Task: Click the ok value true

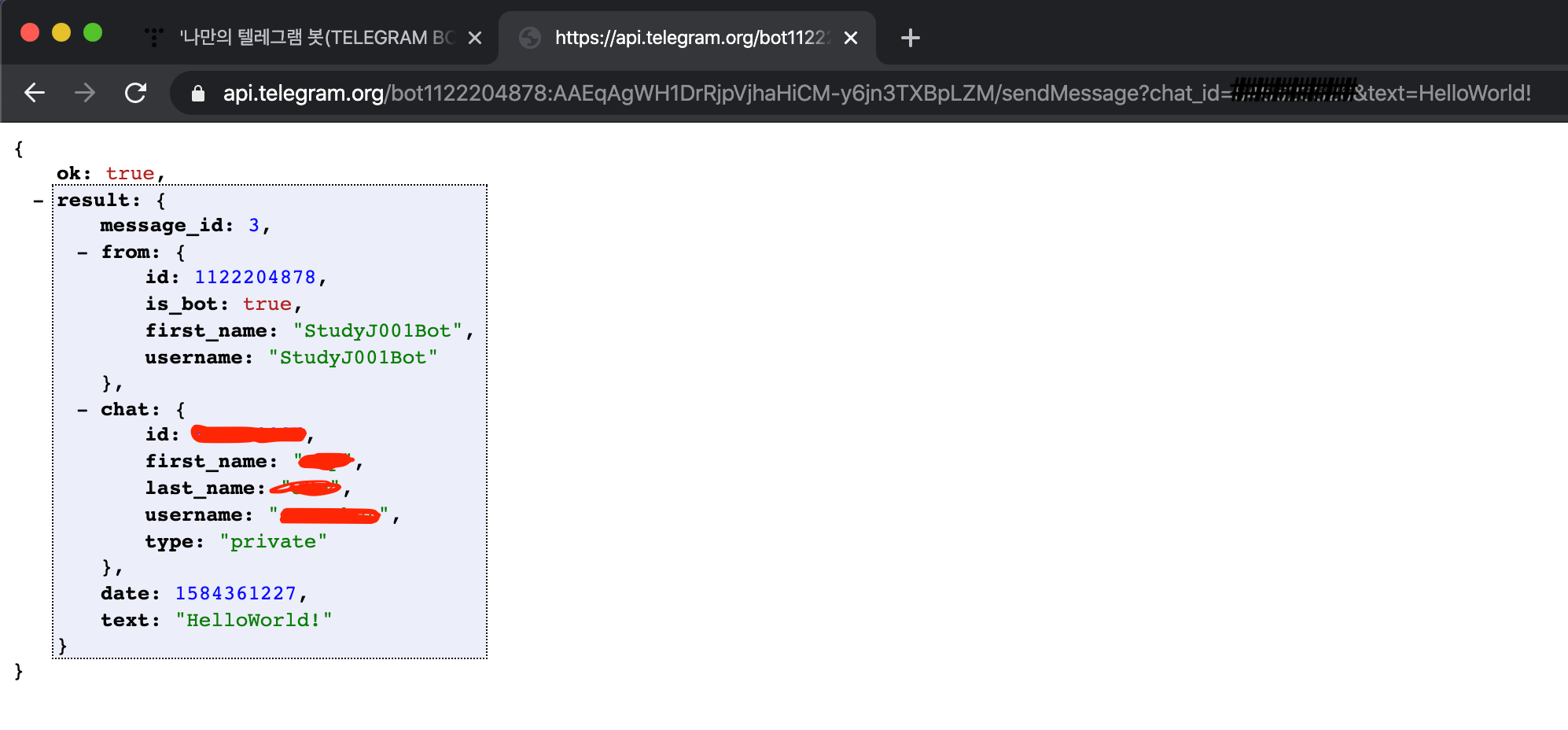Action: (130, 173)
